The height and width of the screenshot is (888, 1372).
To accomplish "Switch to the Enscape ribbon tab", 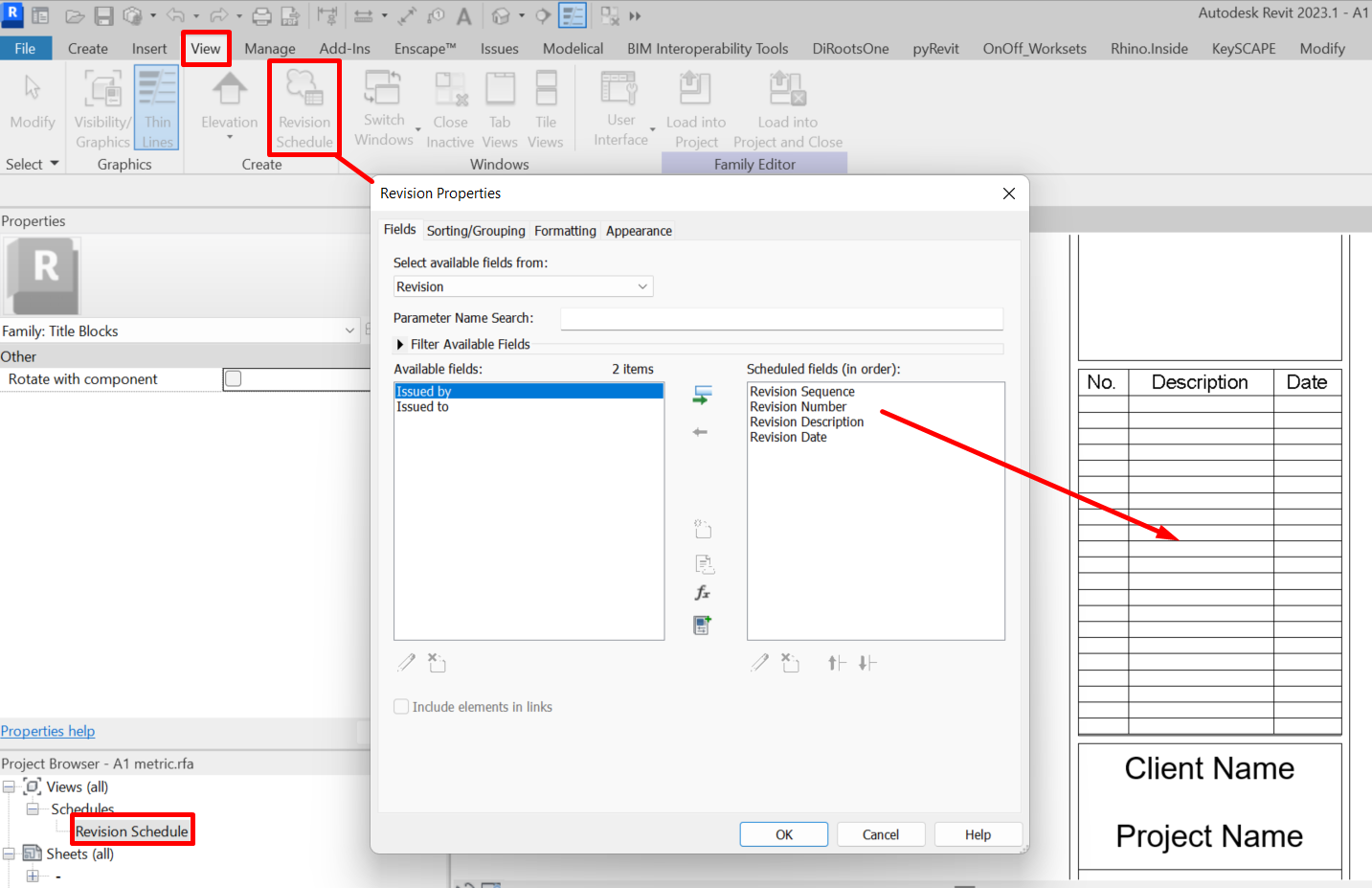I will point(425,48).
